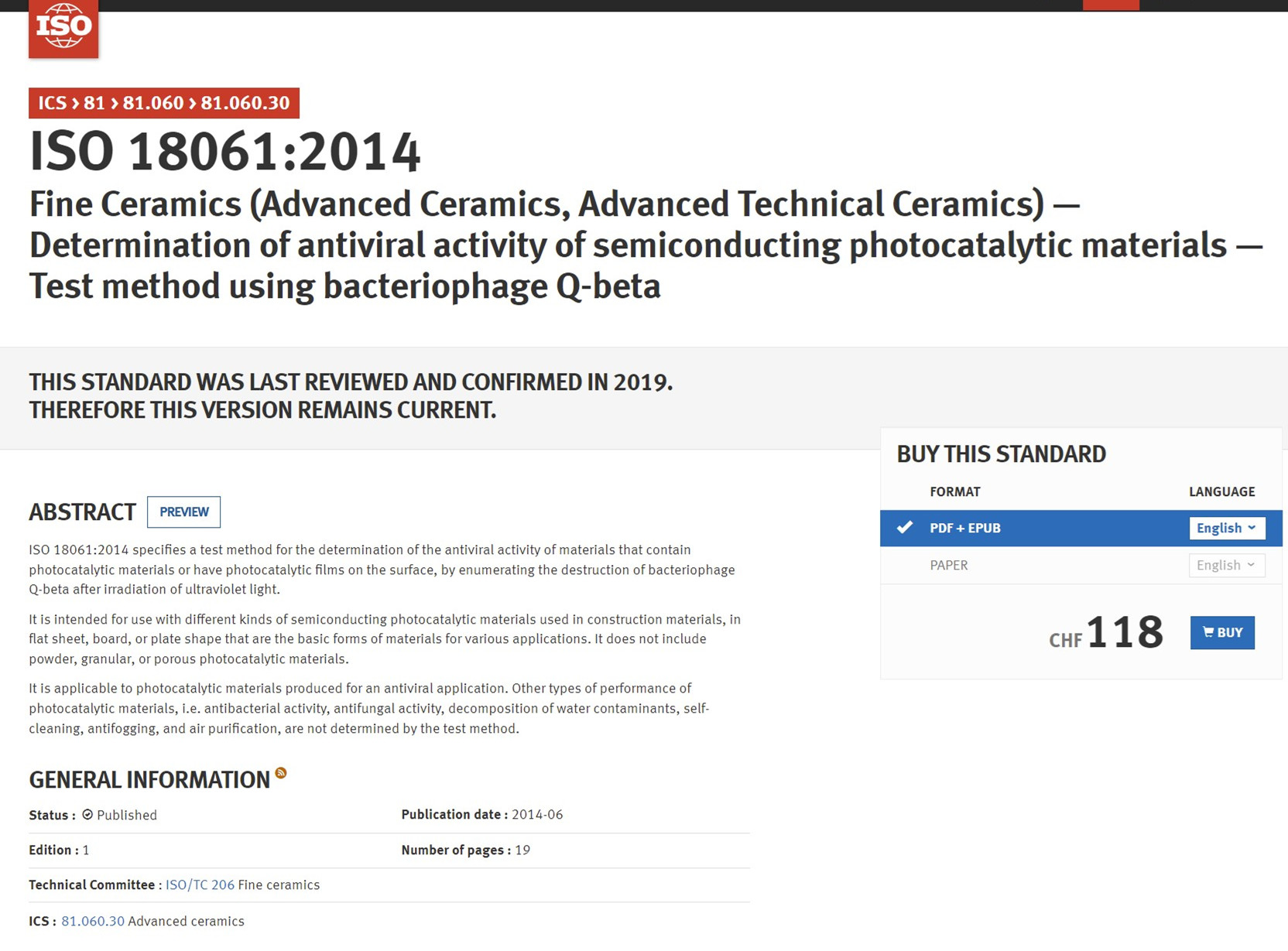This screenshot has width=1288, height=951.
Task: Go to ICS 81 in the breadcrumb
Action: point(94,103)
